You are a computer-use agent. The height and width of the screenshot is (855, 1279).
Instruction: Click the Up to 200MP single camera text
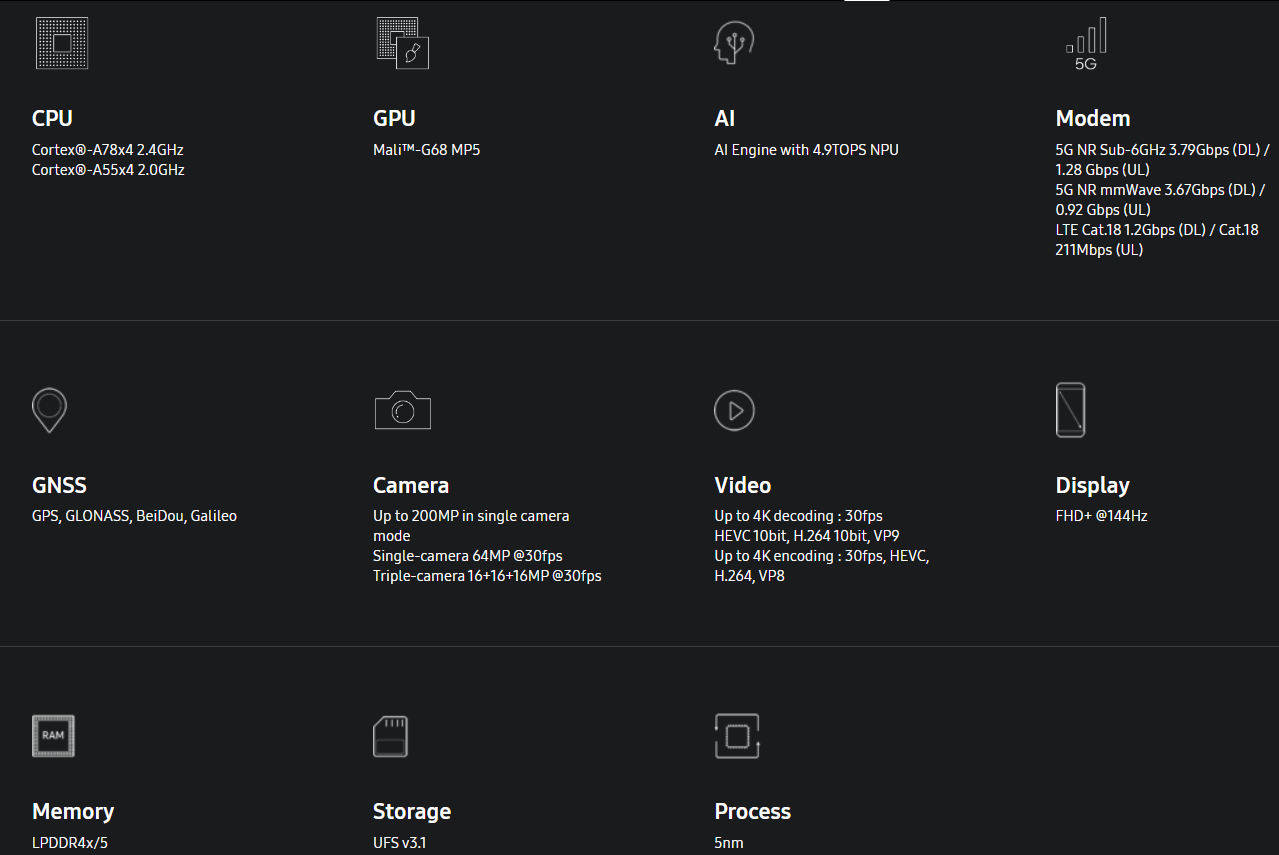coord(471,526)
